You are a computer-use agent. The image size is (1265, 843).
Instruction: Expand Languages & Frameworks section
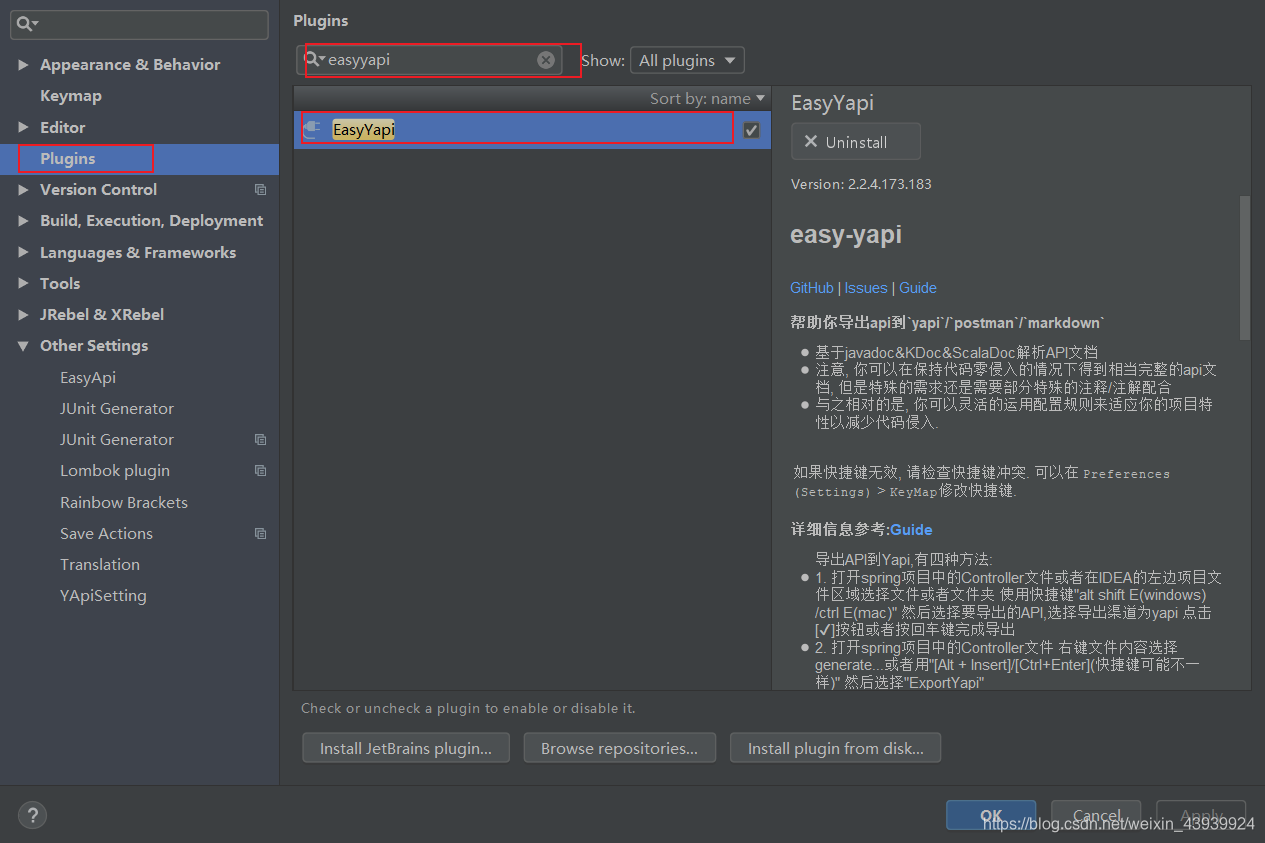tap(23, 253)
